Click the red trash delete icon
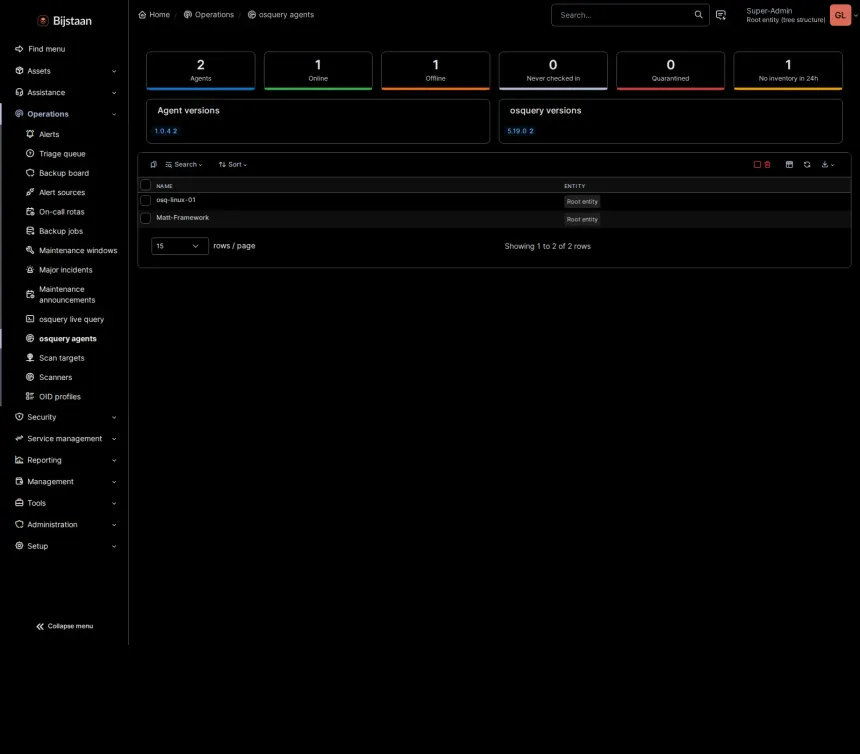The image size is (860, 754). pos(767,165)
